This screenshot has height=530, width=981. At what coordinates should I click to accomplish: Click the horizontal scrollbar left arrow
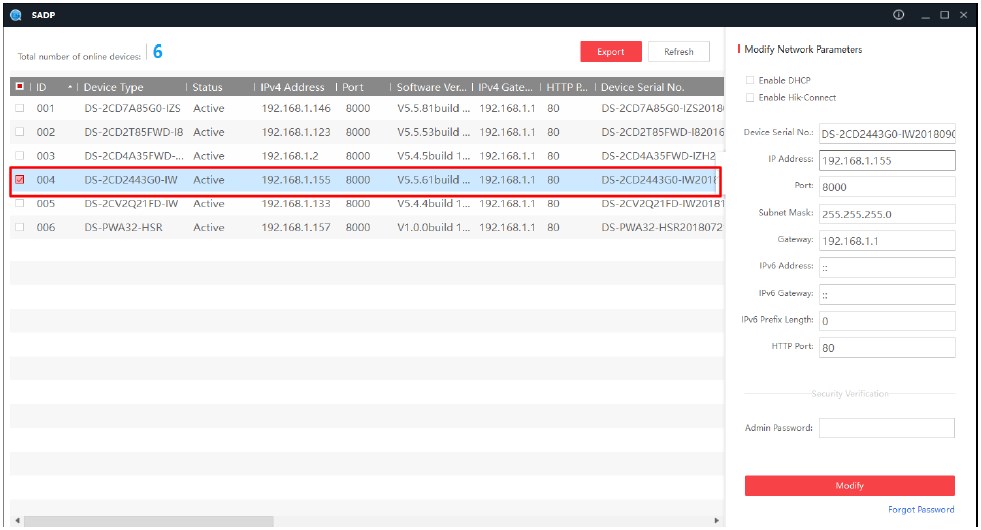tap(17, 521)
